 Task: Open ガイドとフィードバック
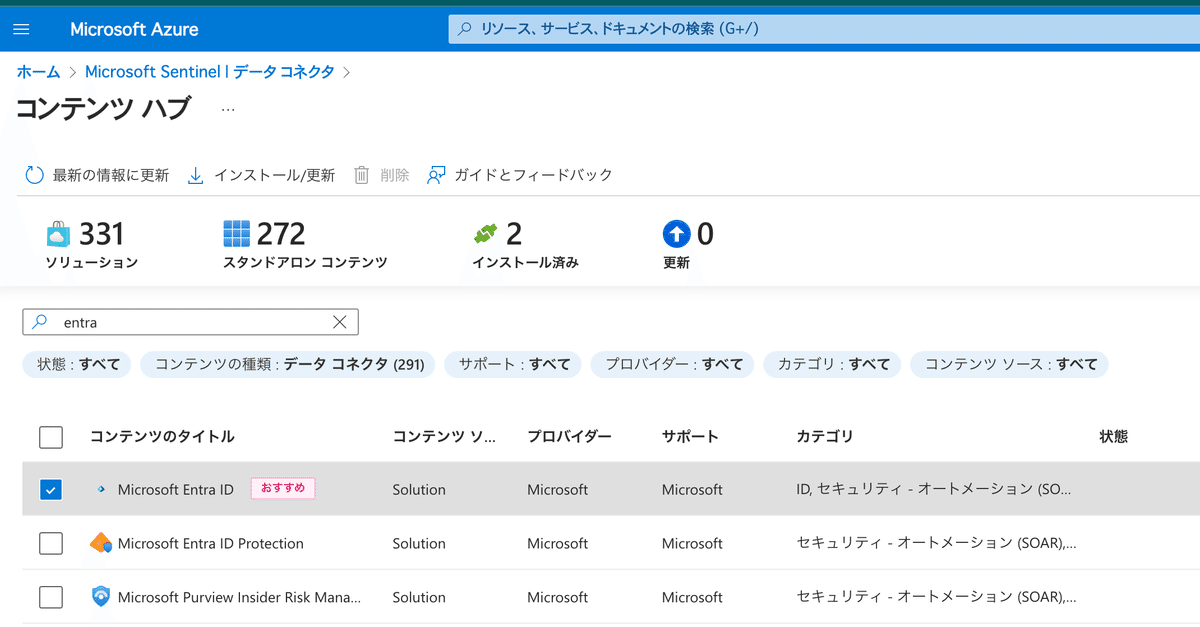coord(520,175)
